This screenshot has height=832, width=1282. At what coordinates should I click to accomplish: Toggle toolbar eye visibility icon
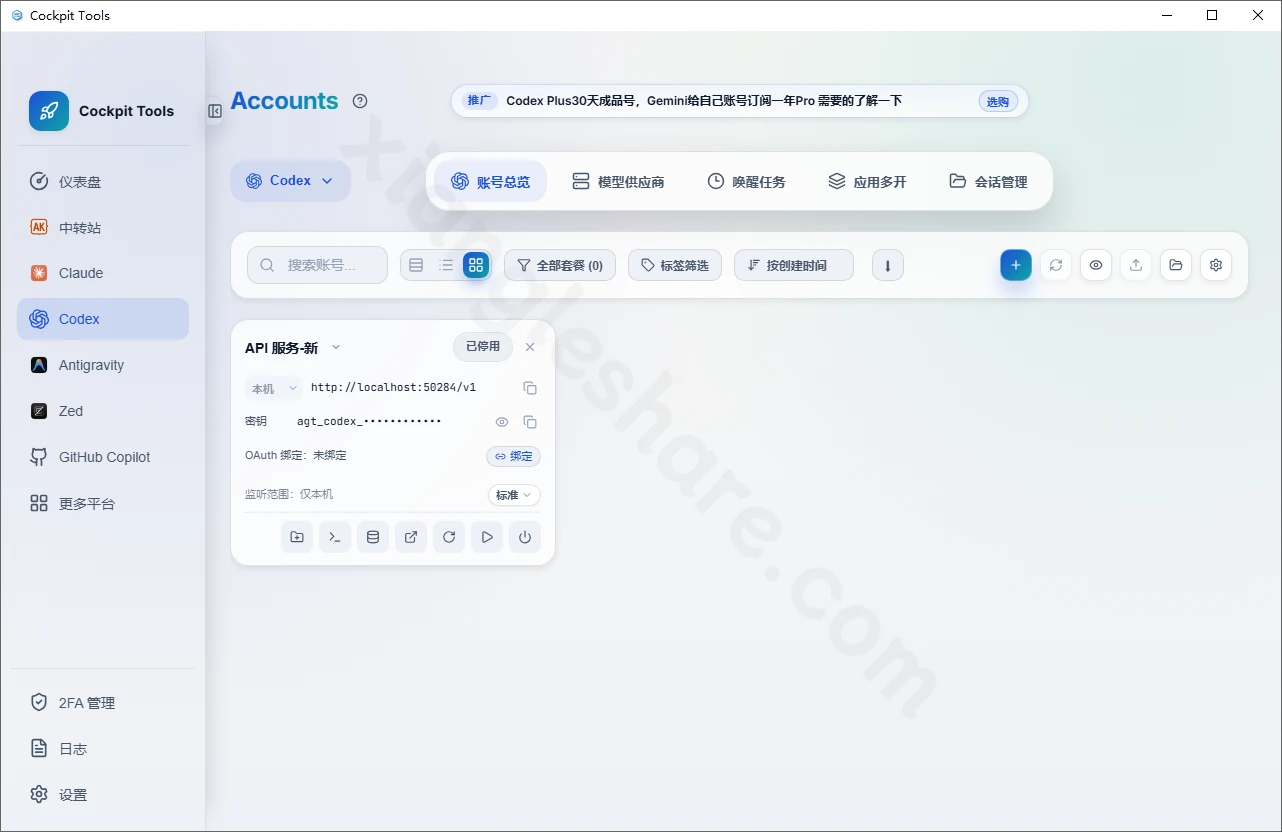coord(1096,265)
